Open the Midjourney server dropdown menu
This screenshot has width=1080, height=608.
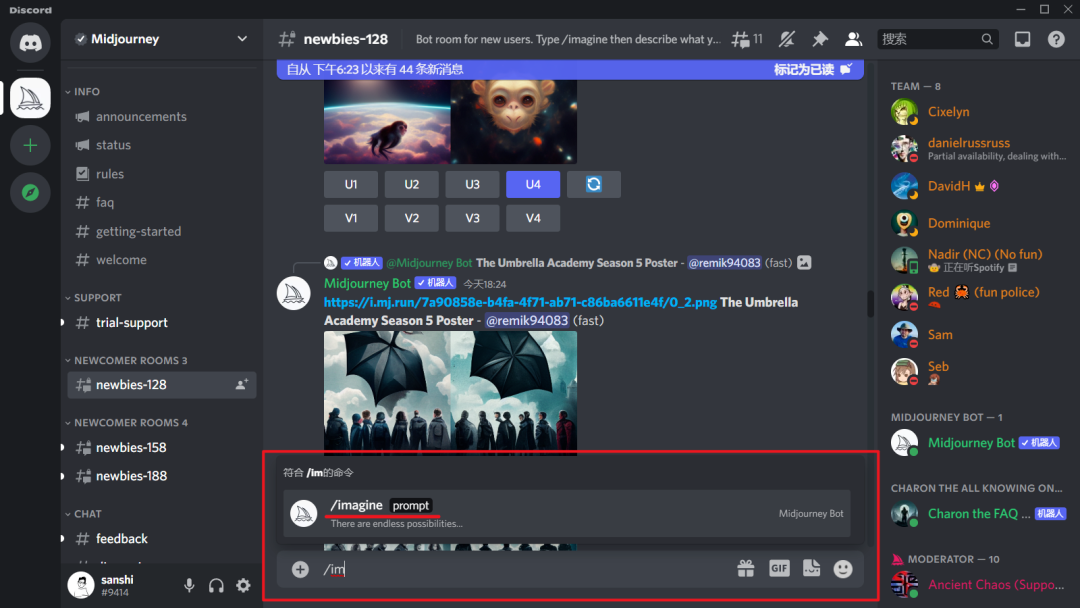click(x=160, y=39)
